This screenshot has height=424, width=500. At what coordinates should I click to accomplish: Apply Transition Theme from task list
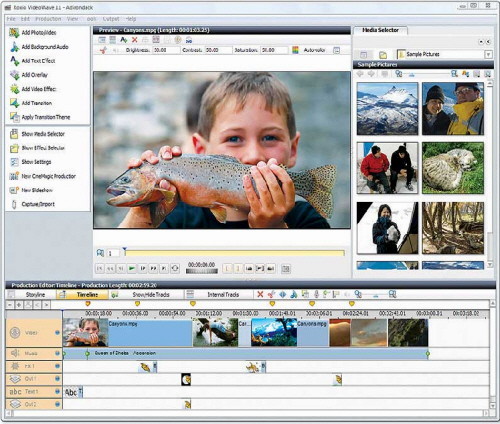(40, 117)
